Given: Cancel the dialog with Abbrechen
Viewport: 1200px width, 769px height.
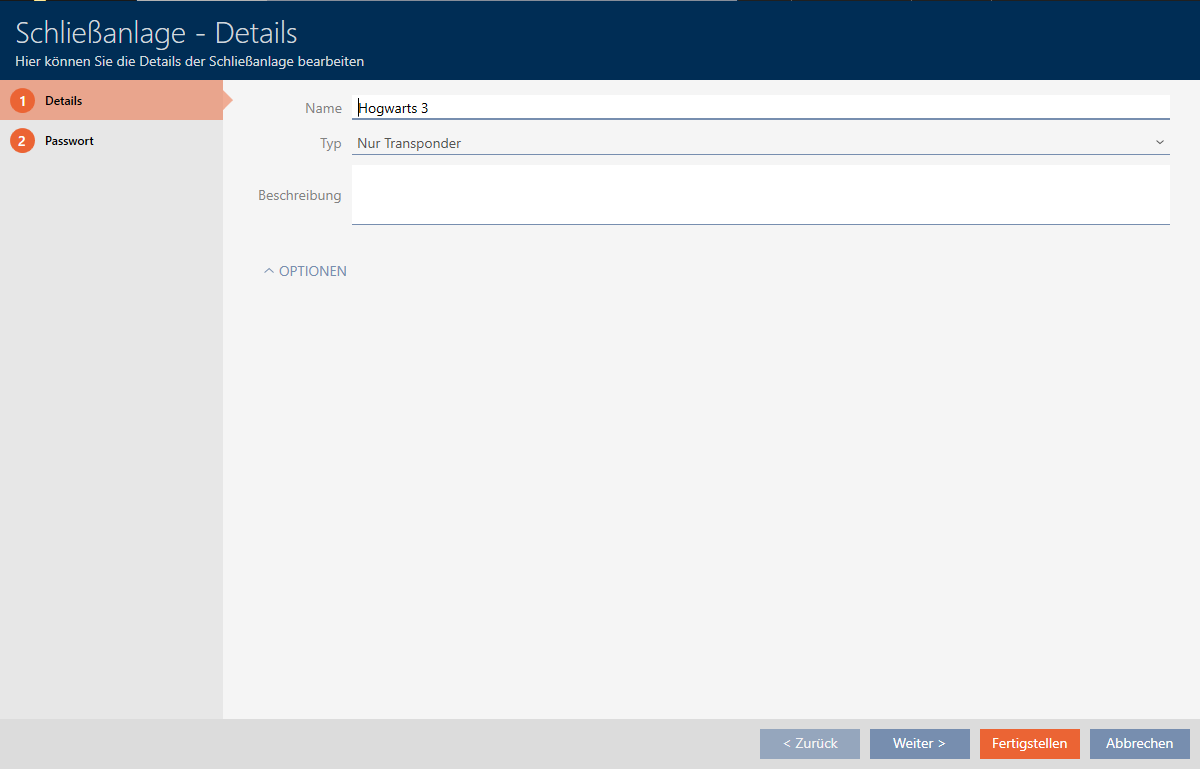Looking at the screenshot, I should 1139,743.
